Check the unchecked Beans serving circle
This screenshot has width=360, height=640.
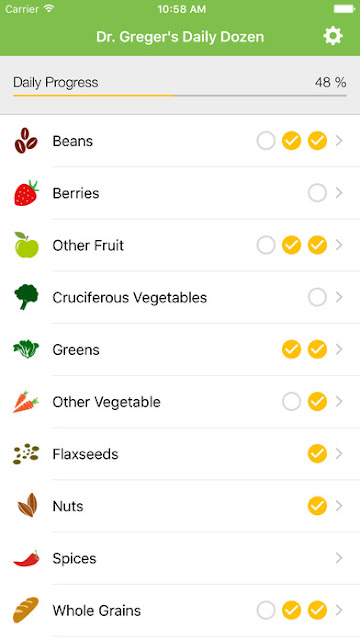pyautogui.click(x=266, y=141)
